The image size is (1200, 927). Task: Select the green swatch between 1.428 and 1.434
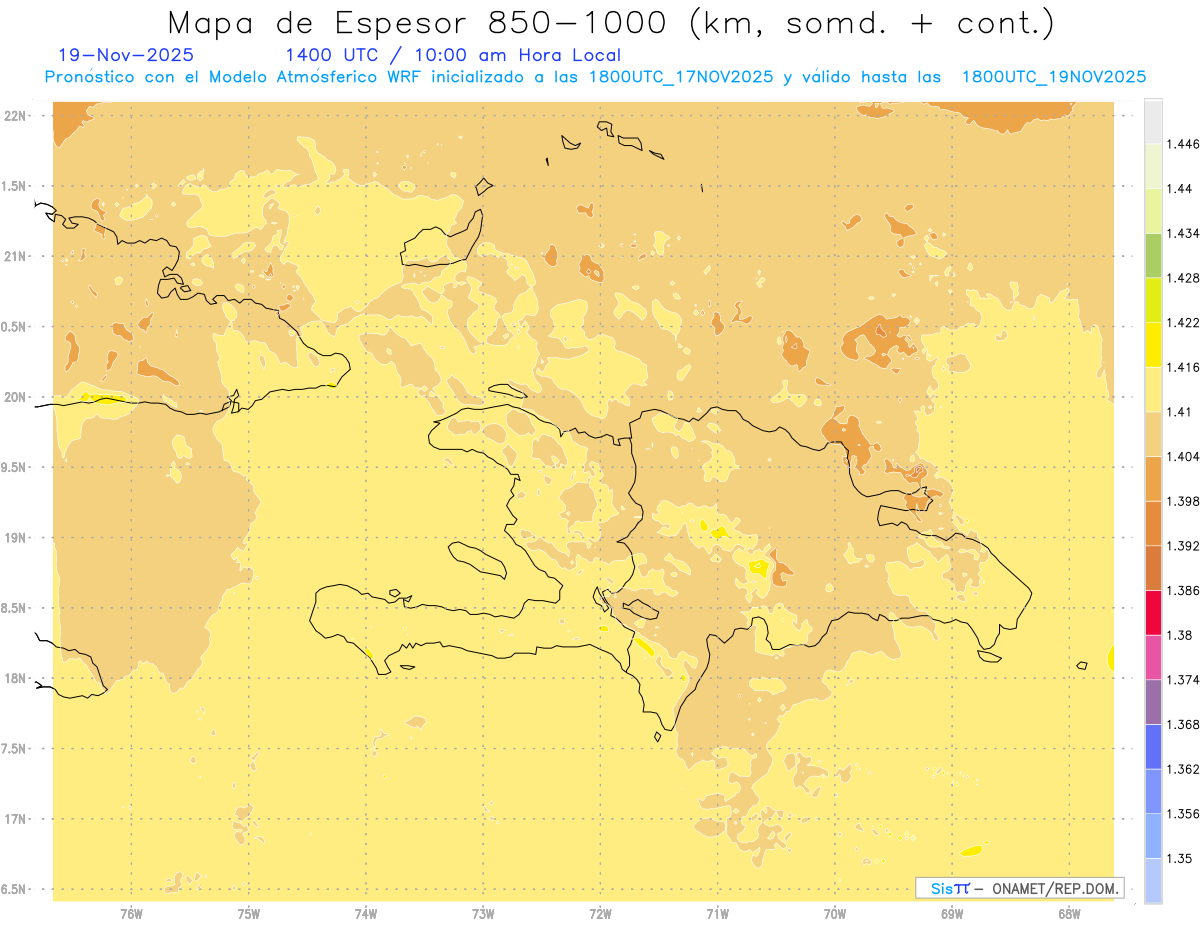(x=1153, y=255)
